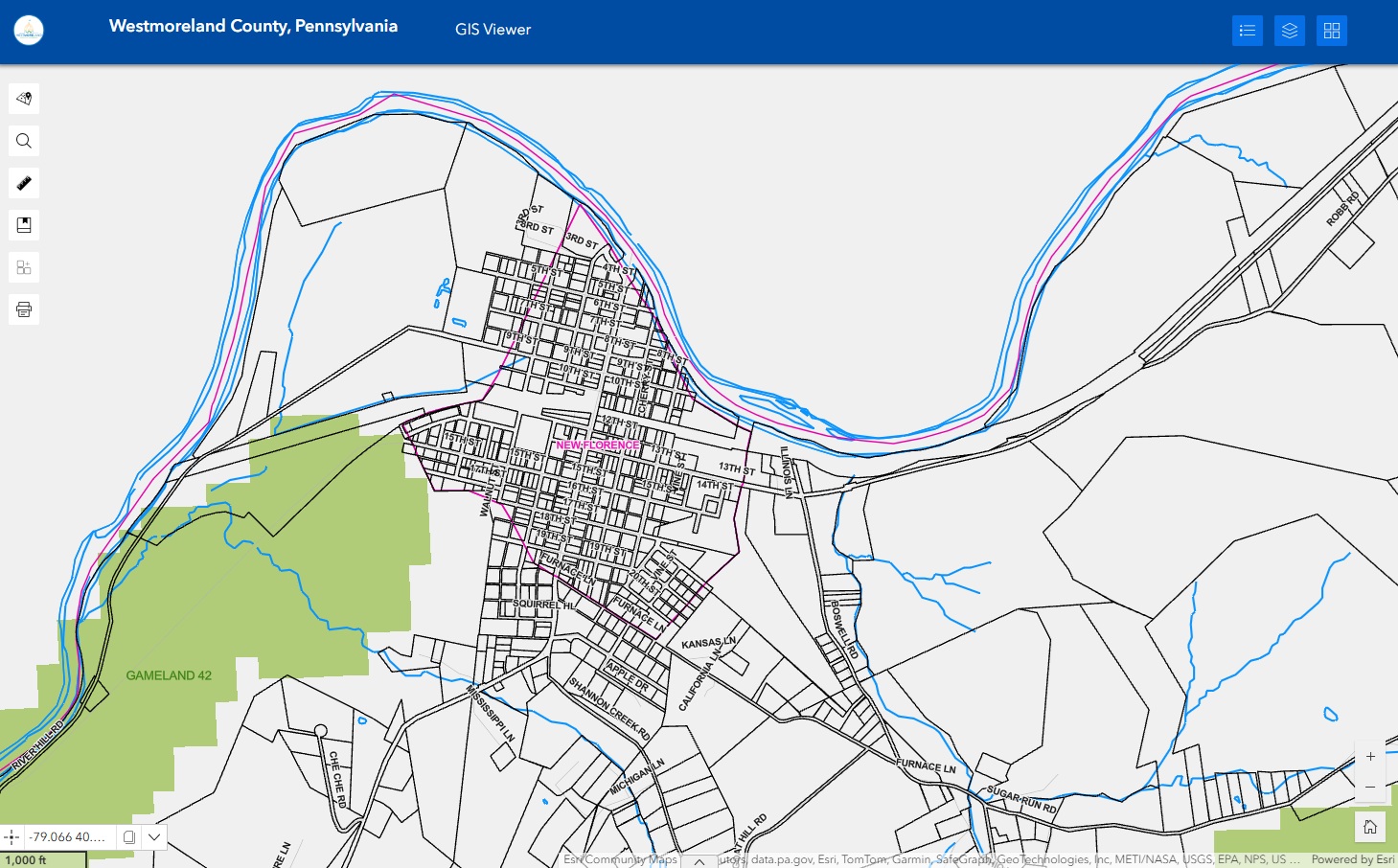1398x868 pixels.
Task: Open the Legend list panel
Action: pyautogui.click(x=1247, y=31)
